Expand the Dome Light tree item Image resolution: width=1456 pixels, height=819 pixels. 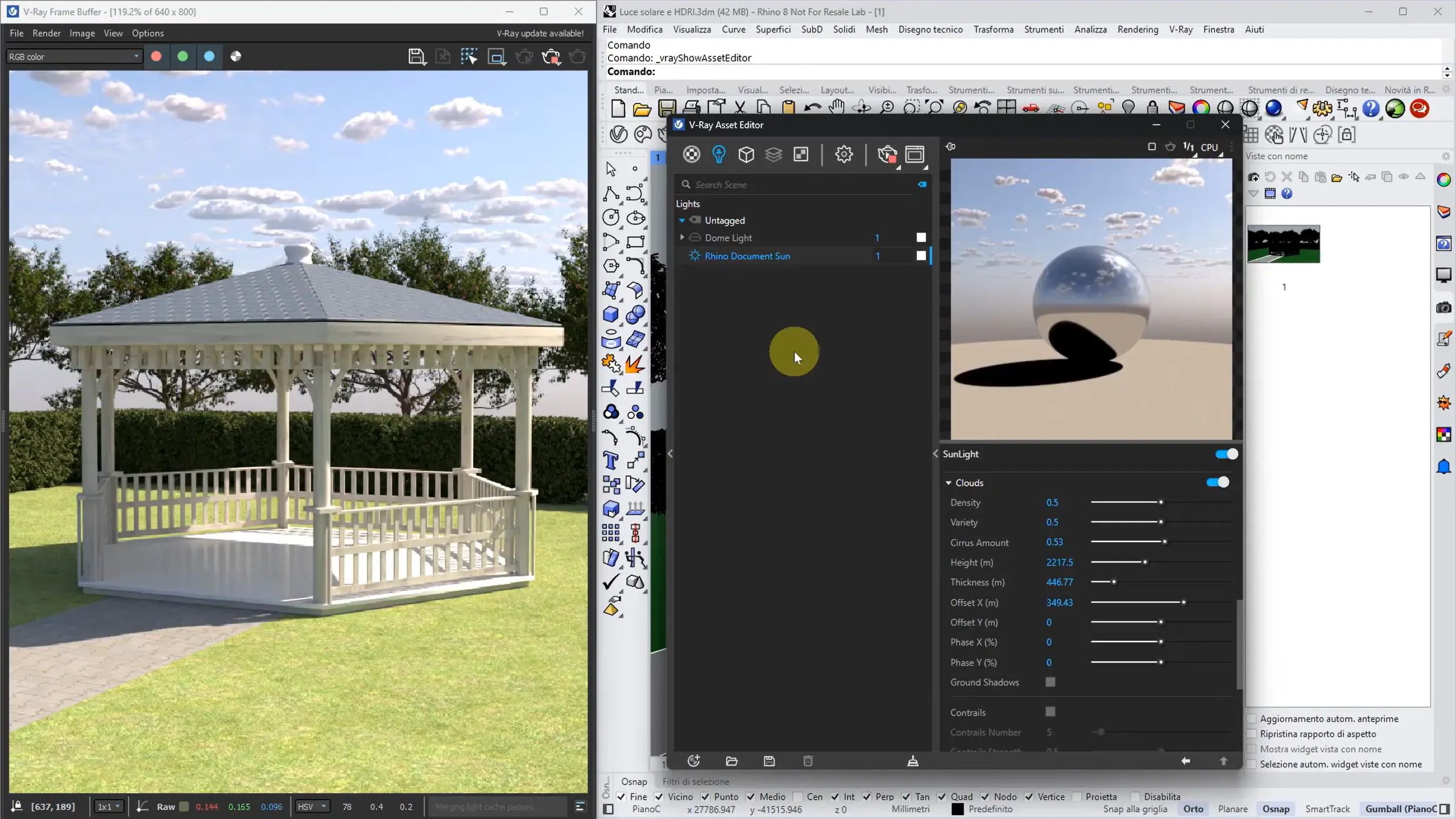click(682, 238)
